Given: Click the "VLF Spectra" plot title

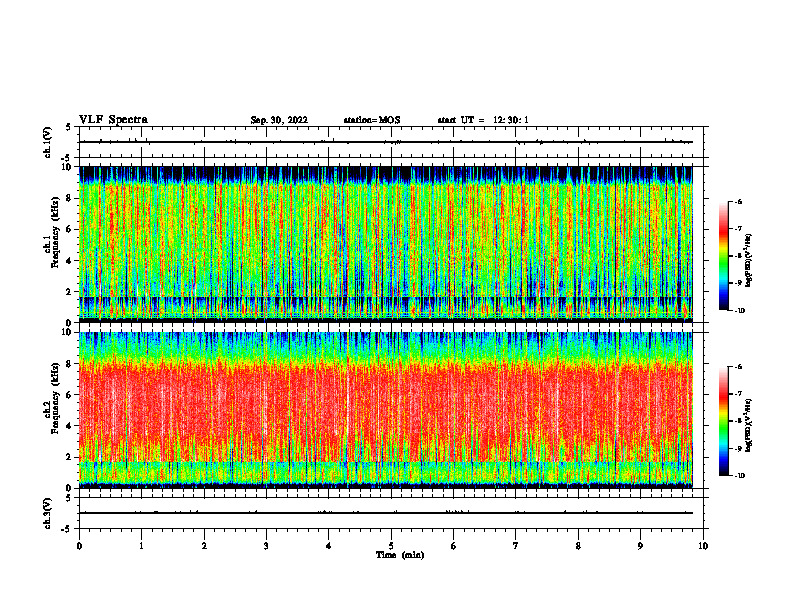Looking at the screenshot, I should point(113,120).
